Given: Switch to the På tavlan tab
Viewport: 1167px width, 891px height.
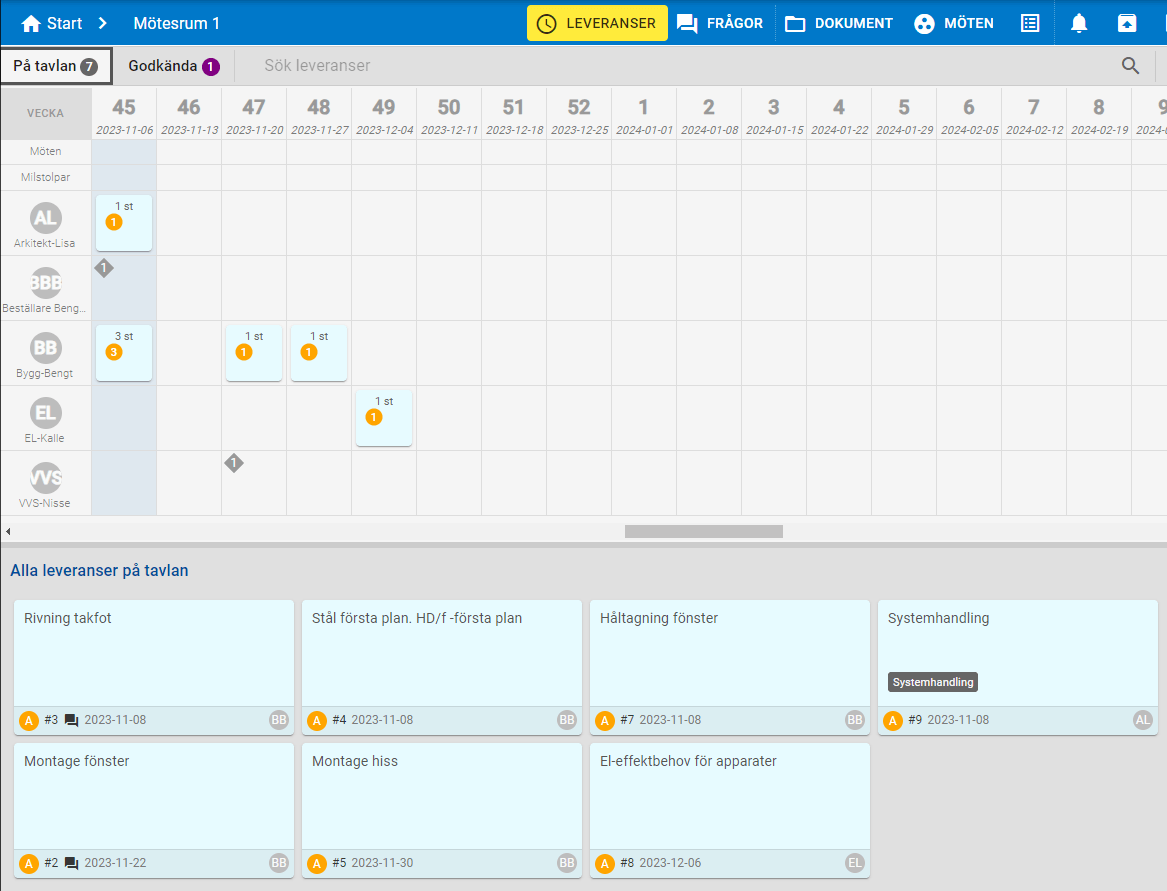Looking at the screenshot, I should tap(57, 66).
